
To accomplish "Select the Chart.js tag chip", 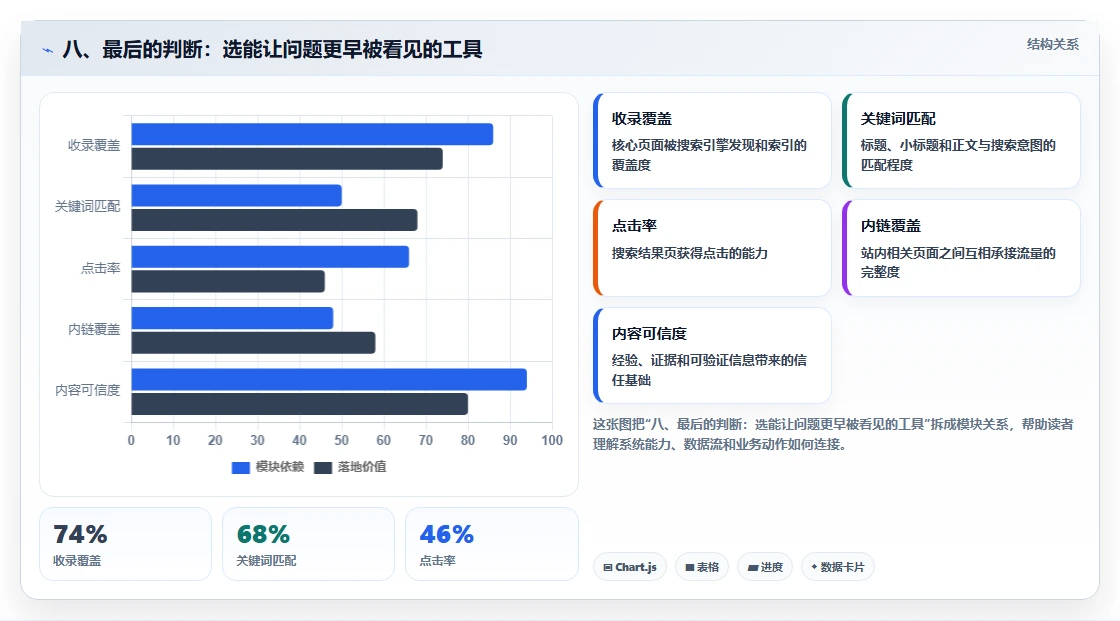I will (x=630, y=567).
